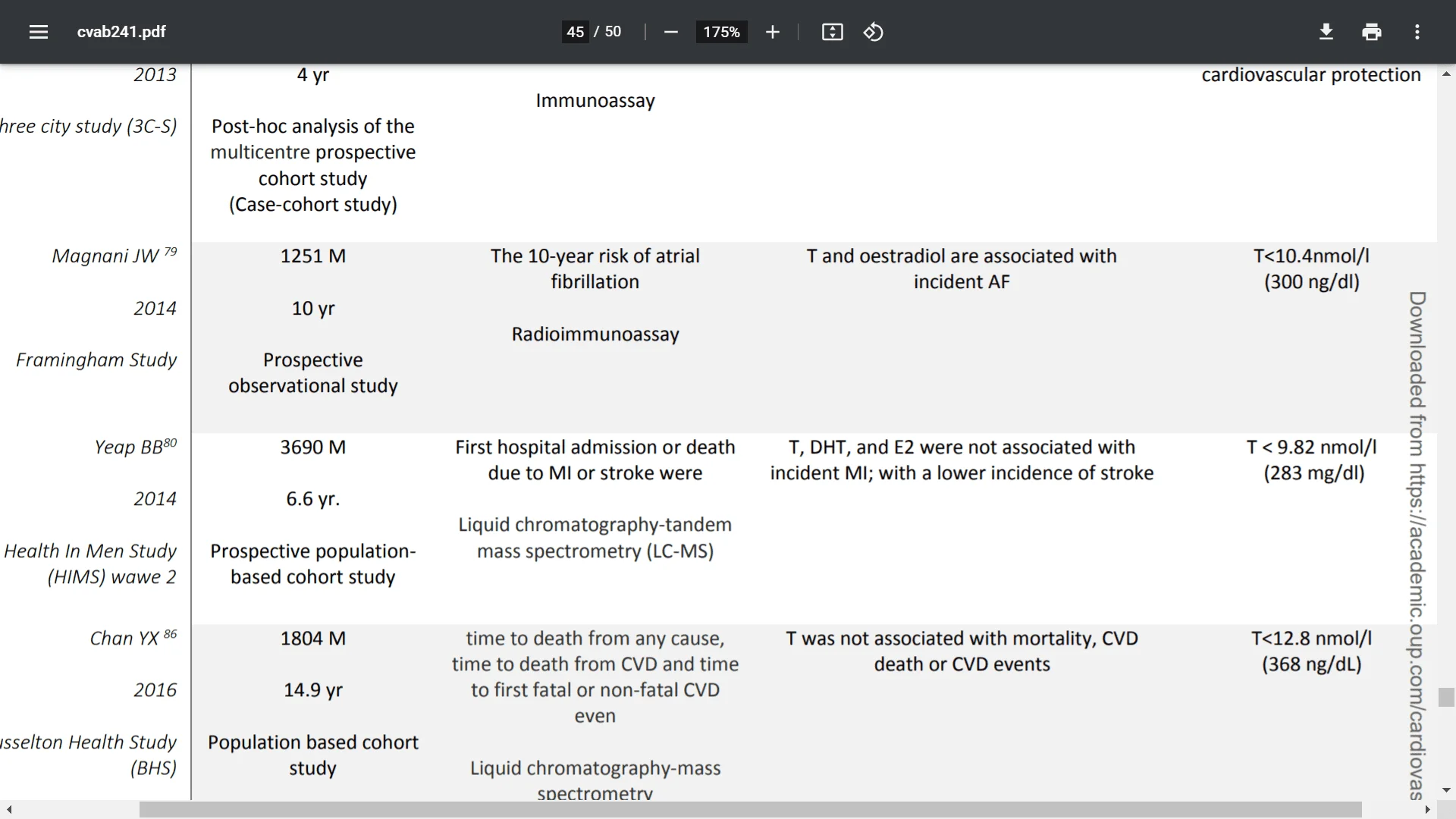Screen dimensions: 1456x819
Task: Click the Radioimmunoassay text
Action: [595, 334]
